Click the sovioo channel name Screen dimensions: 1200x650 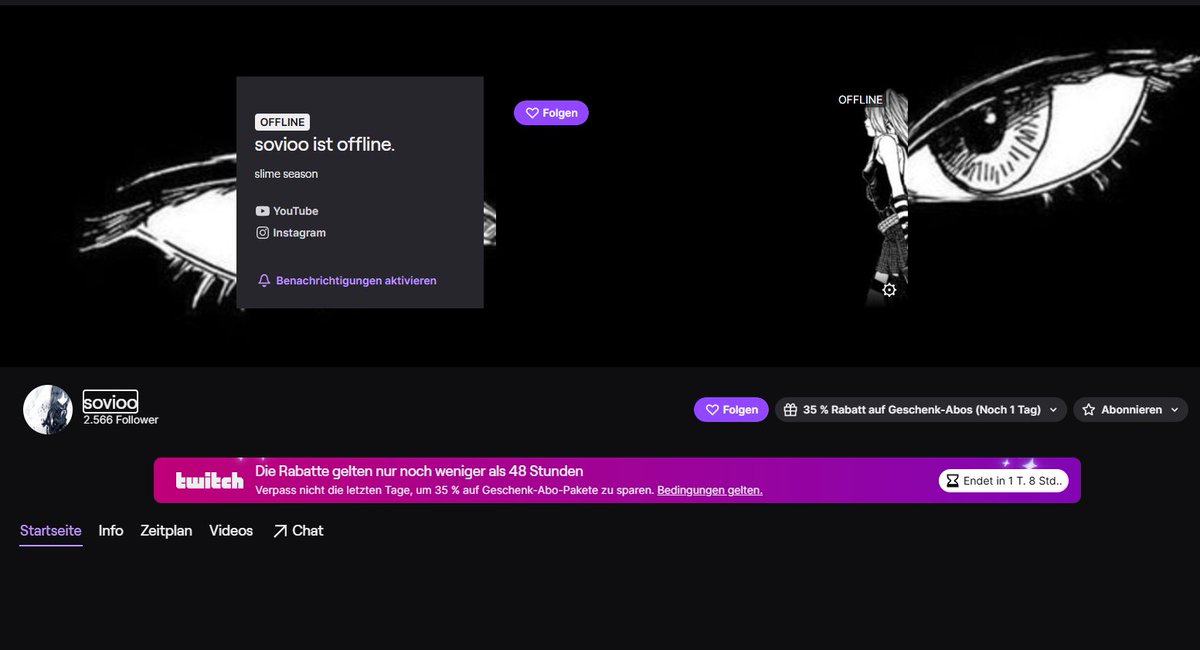(x=110, y=401)
